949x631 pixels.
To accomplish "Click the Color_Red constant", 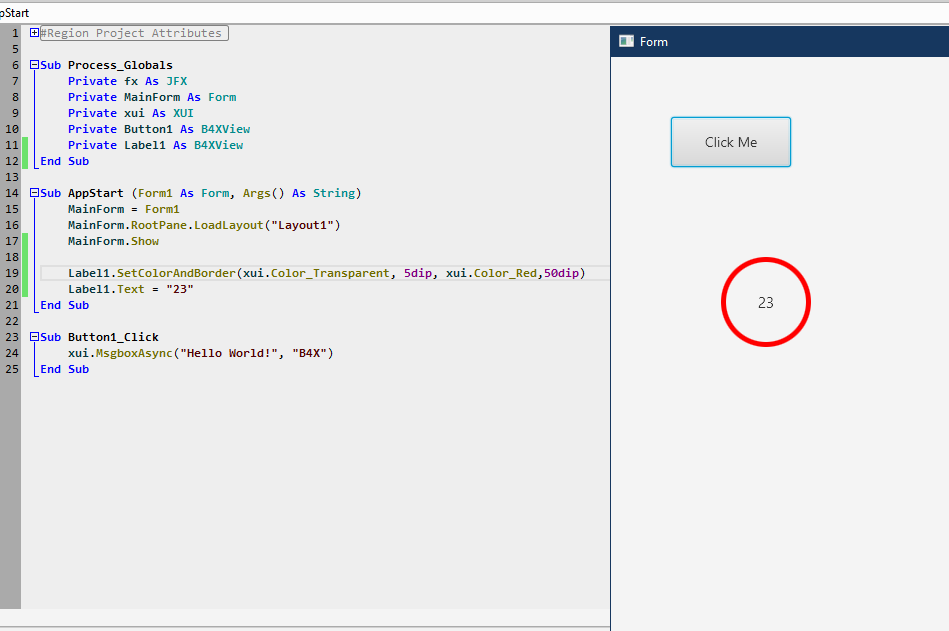I will (x=505, y=273).
